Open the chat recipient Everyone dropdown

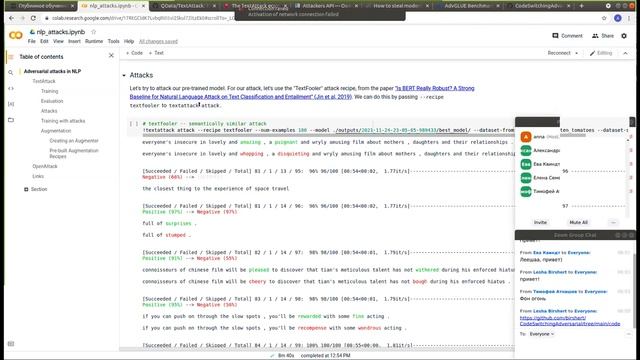542,334
